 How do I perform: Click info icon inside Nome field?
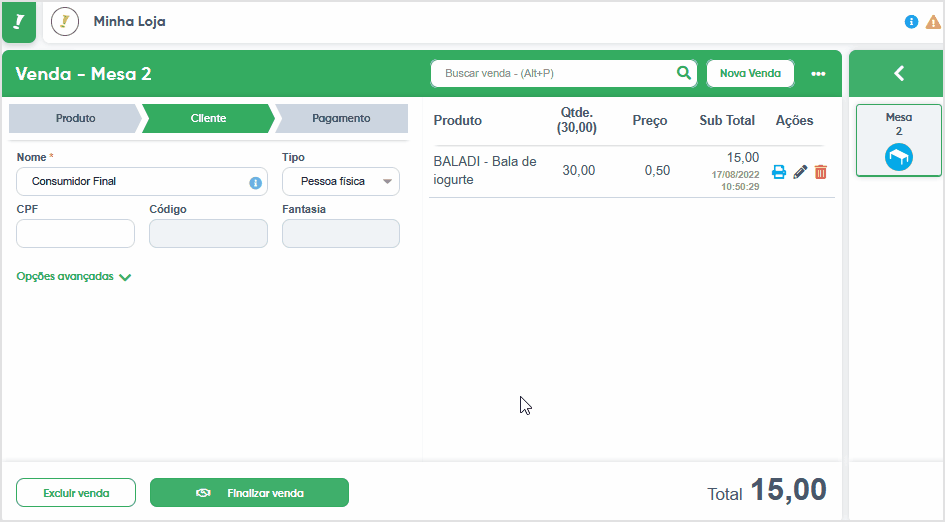pos(256,183)
